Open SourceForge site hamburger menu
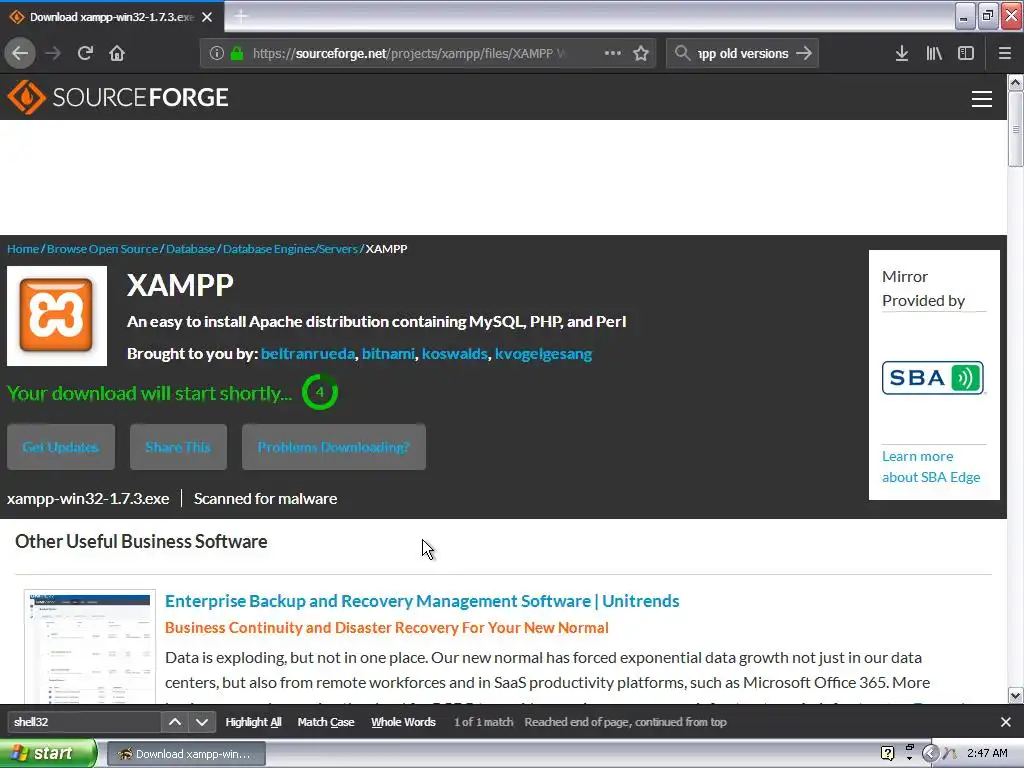Screen dimensions: 1024x768 click(x=982, y=99)
